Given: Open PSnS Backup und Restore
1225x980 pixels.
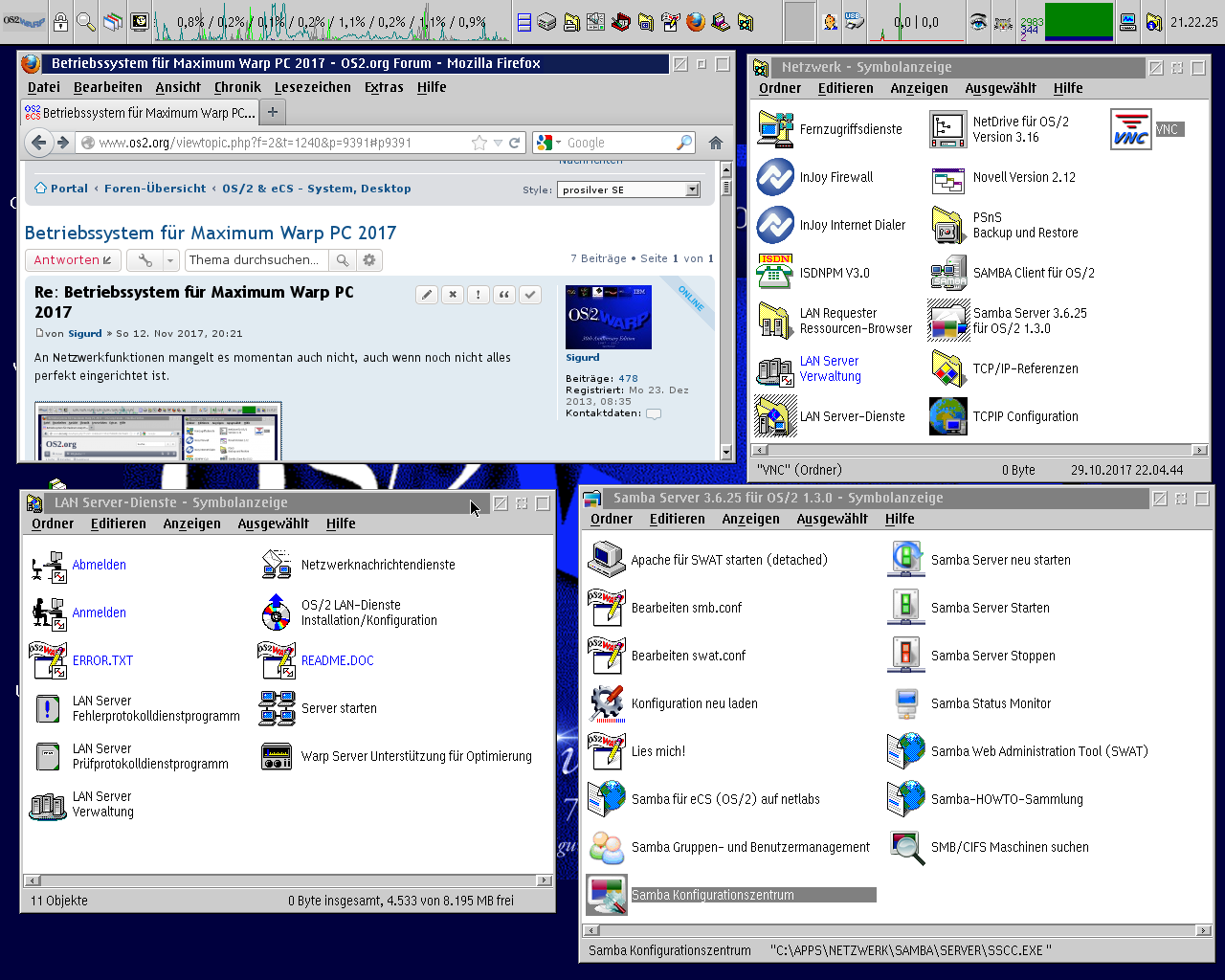Looking at the screenshot, I should point(948,225).
